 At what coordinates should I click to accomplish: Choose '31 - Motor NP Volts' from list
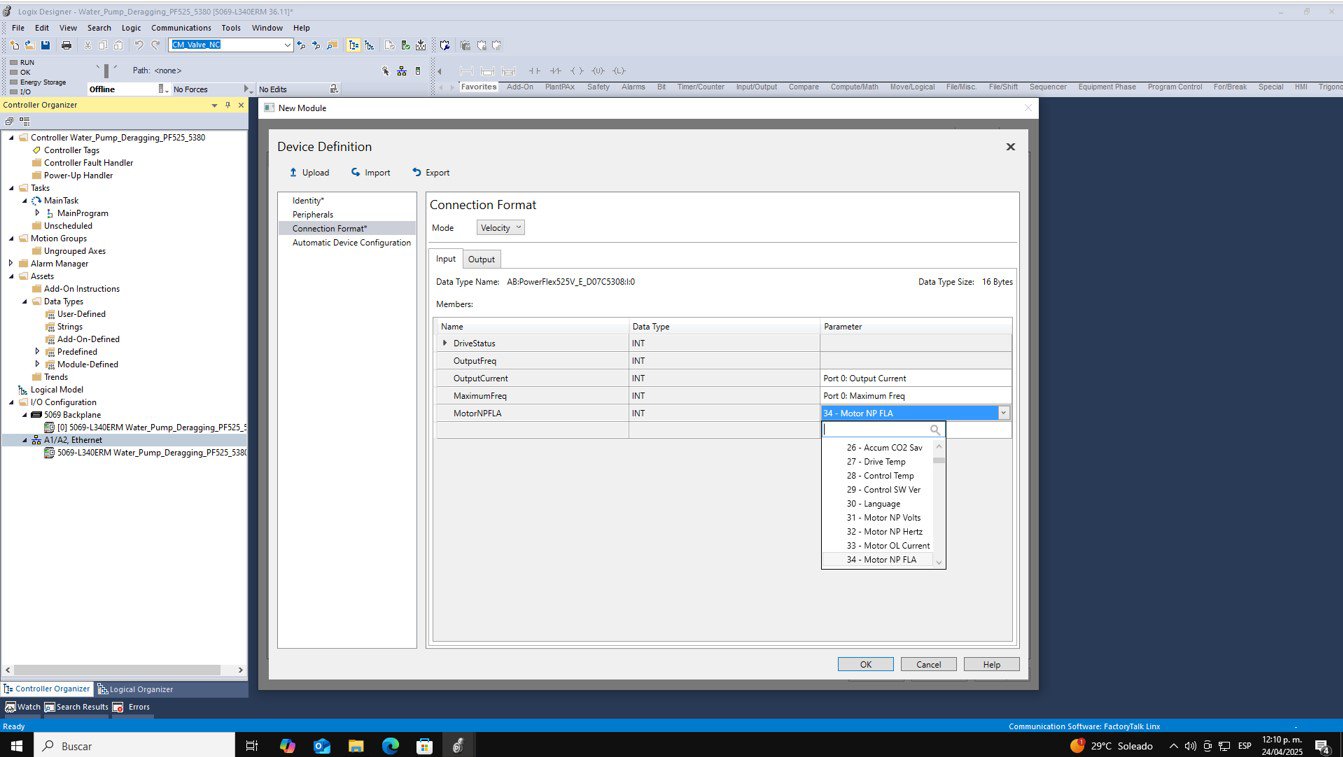click(x=884, y=518)
